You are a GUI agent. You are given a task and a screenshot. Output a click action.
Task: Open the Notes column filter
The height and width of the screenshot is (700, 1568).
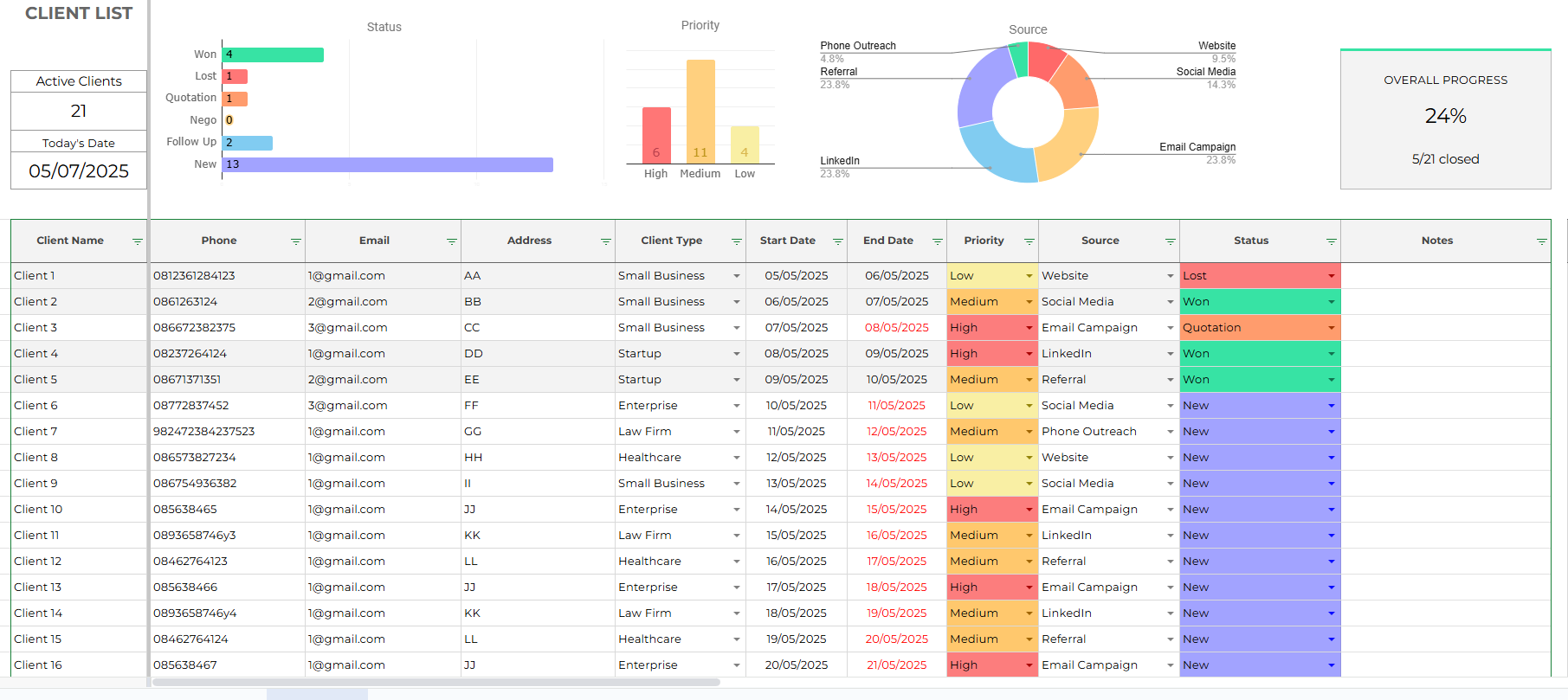1541,241
